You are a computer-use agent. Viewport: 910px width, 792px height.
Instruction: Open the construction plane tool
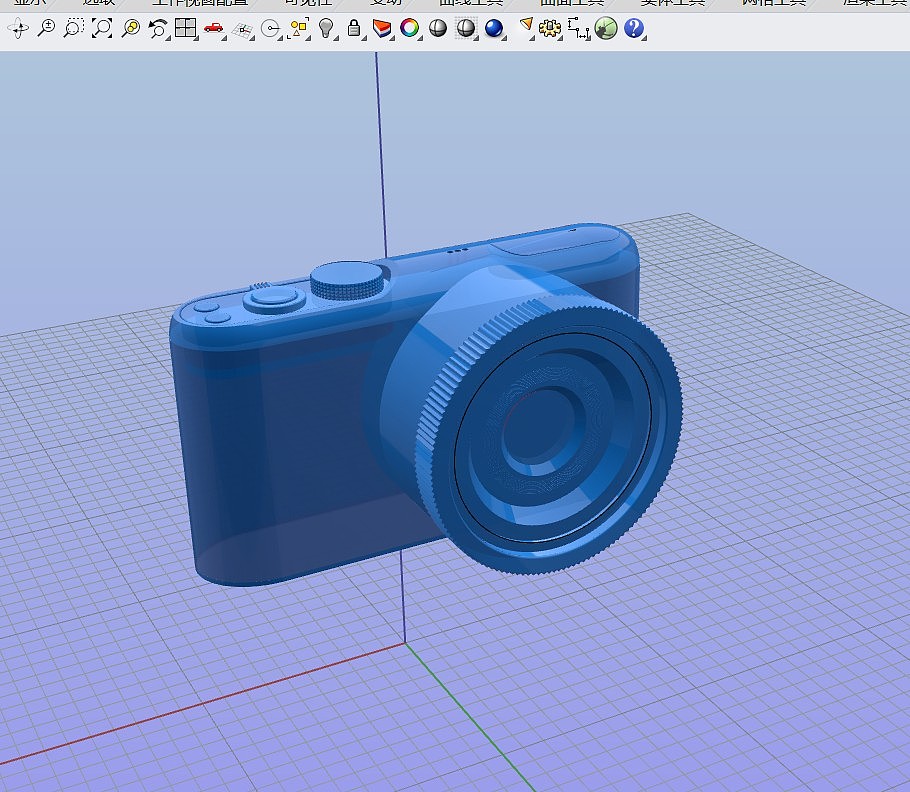(x=241, y=30)
